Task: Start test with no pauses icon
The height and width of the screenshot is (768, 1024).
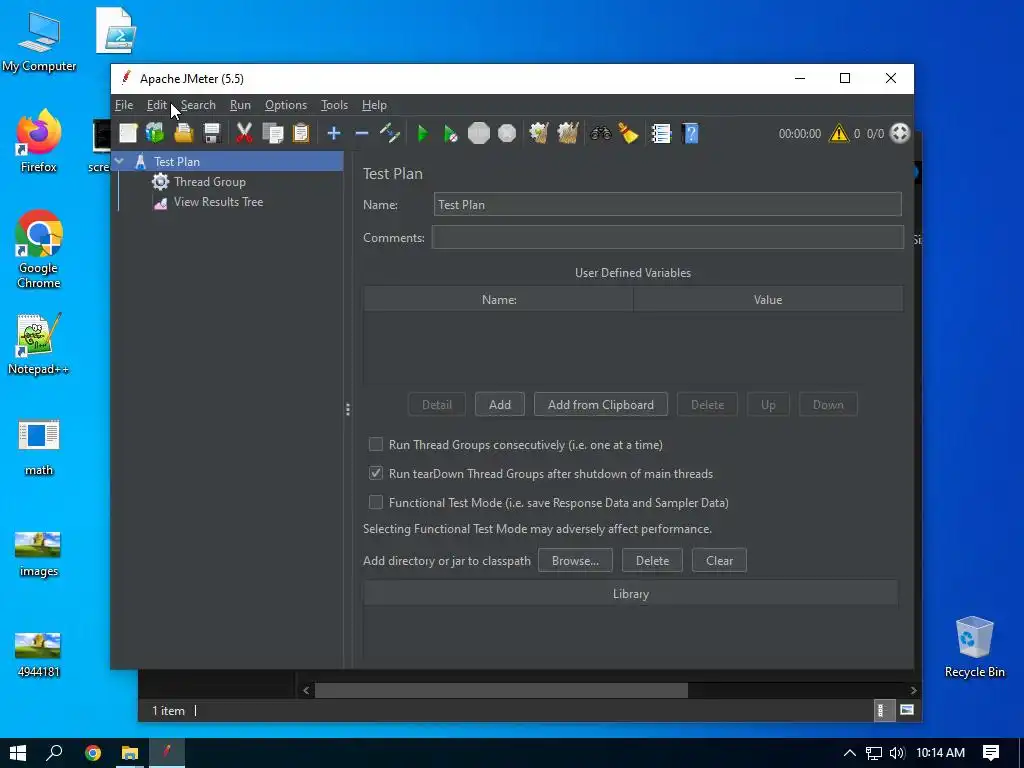Action: click(451, 134)
